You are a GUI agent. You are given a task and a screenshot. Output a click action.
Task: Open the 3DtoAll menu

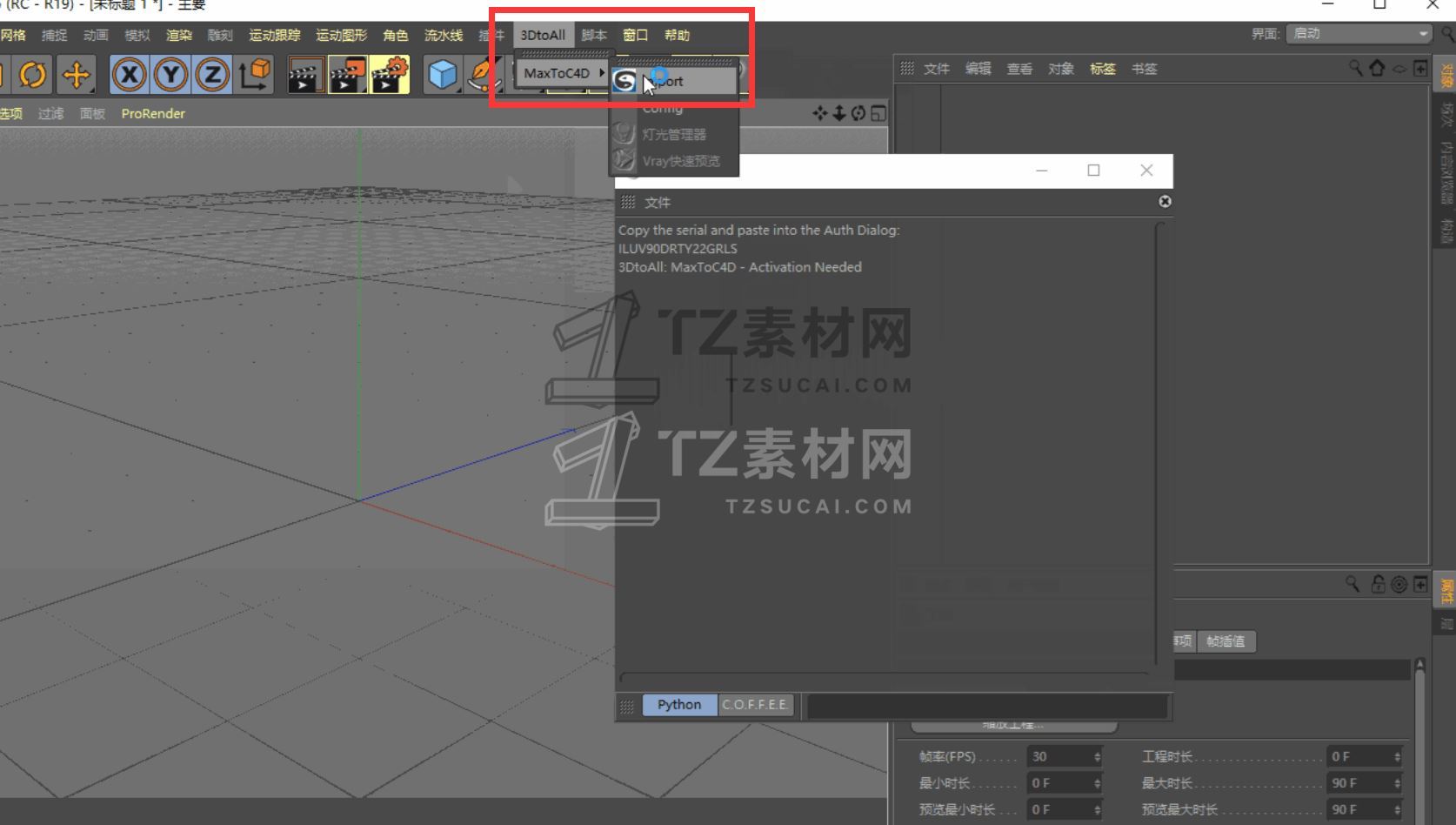coord(543,35)
